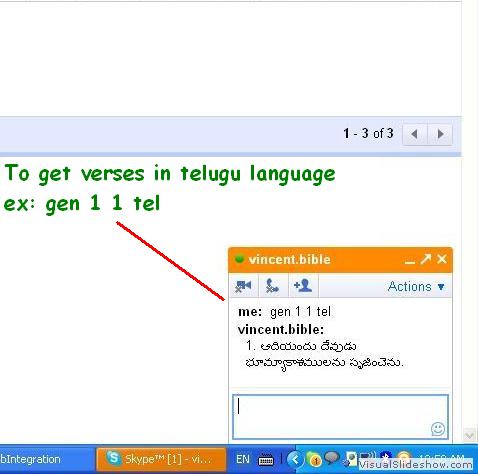Click the vincent.bible chat title bar
The image size is (478, 474).
340,259
